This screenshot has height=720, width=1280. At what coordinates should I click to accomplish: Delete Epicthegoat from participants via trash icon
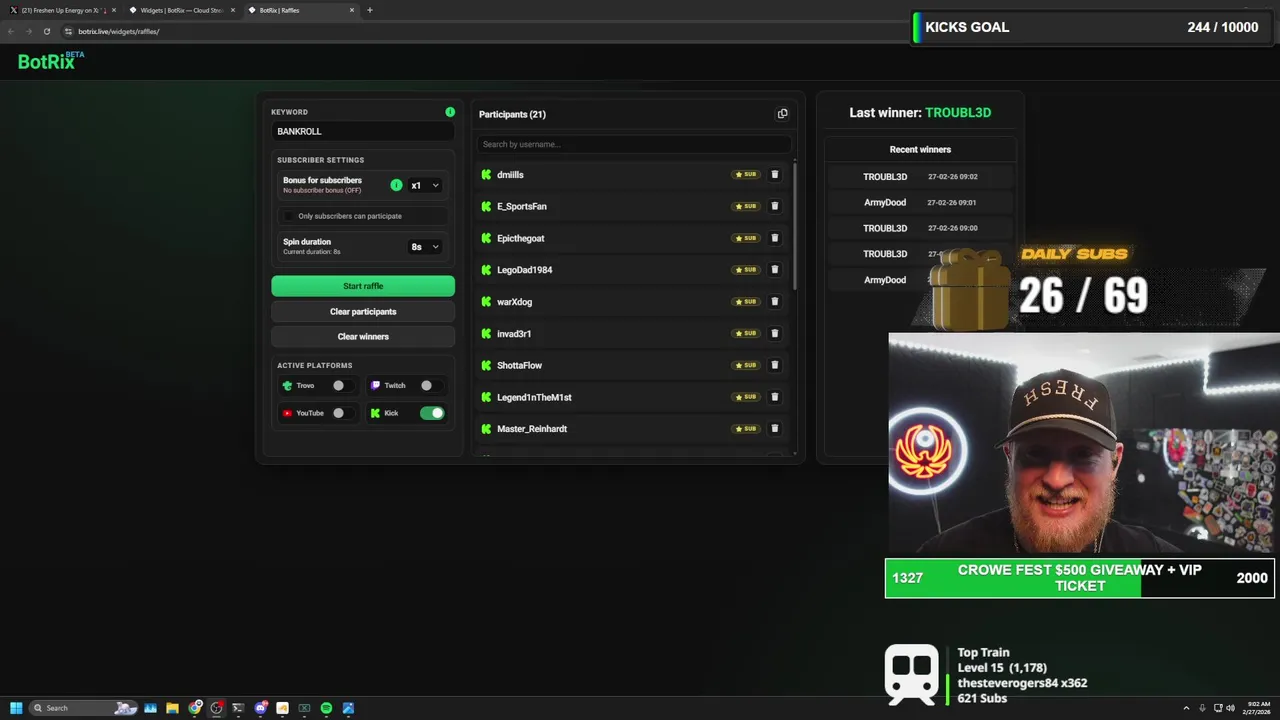click(774, 238)
